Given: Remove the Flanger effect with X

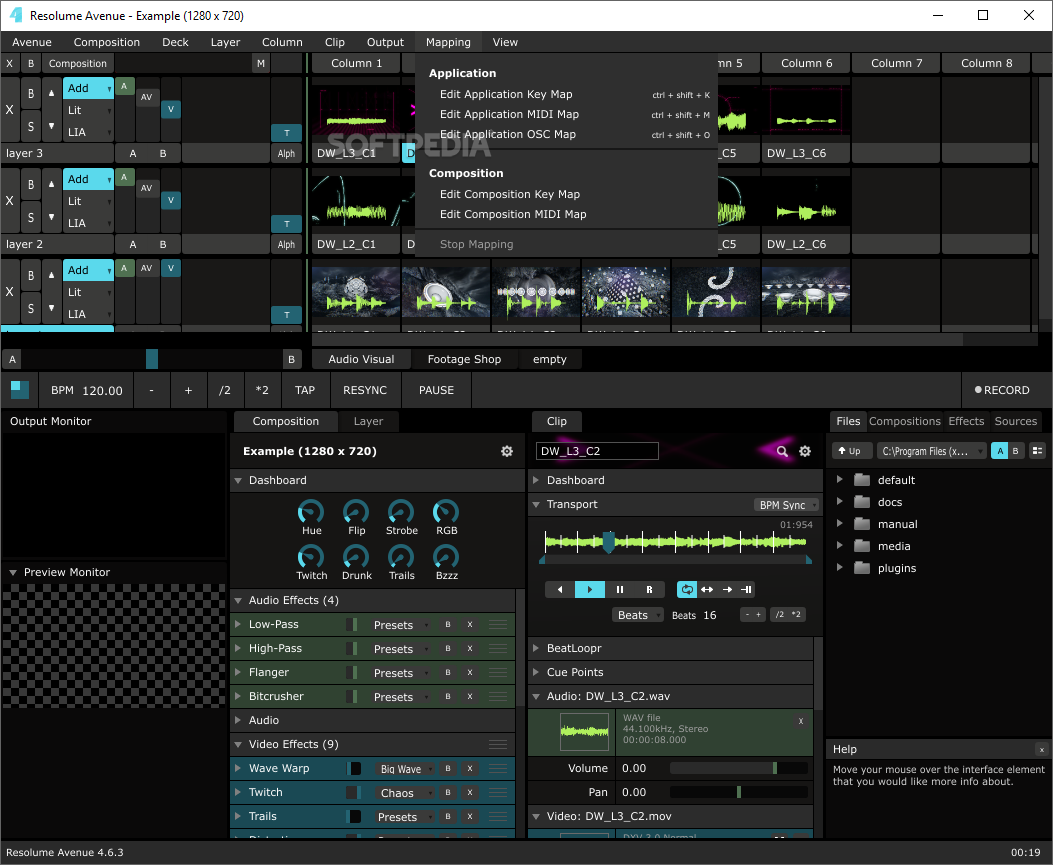Looking at the screenshot, I should click(x=470, y=672).
